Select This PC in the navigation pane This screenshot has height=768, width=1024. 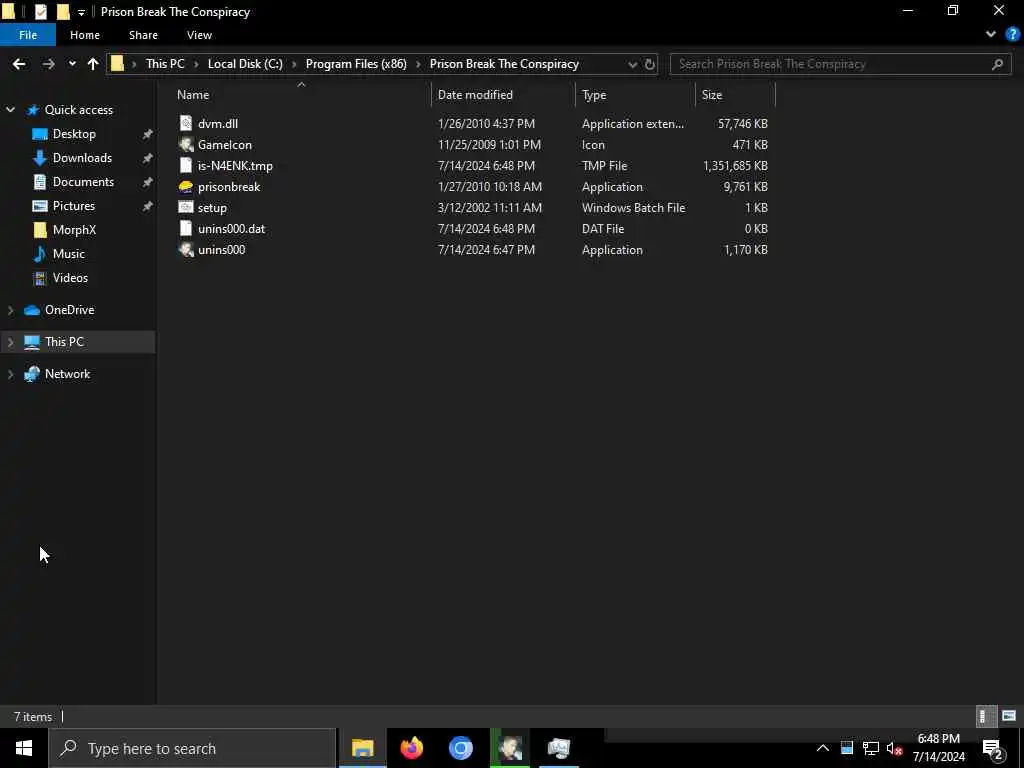click(x=64, y=342)
